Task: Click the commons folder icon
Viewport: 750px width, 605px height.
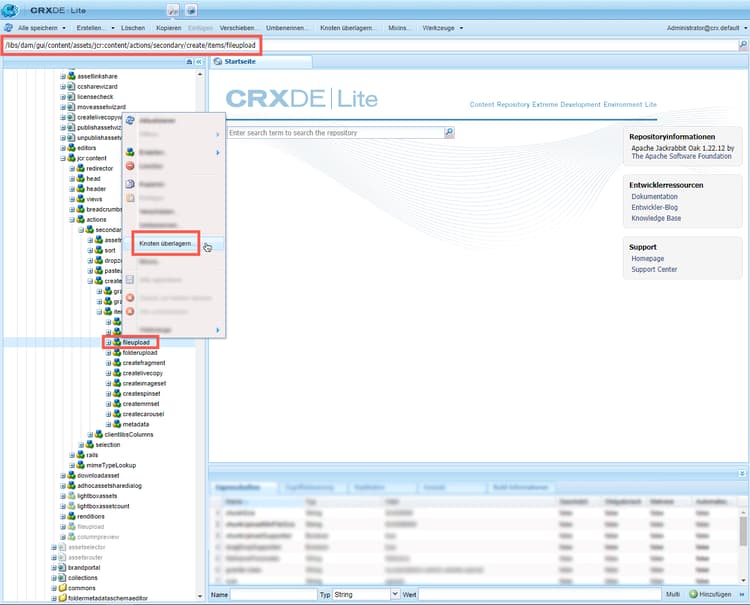Action: click(62, 588)
